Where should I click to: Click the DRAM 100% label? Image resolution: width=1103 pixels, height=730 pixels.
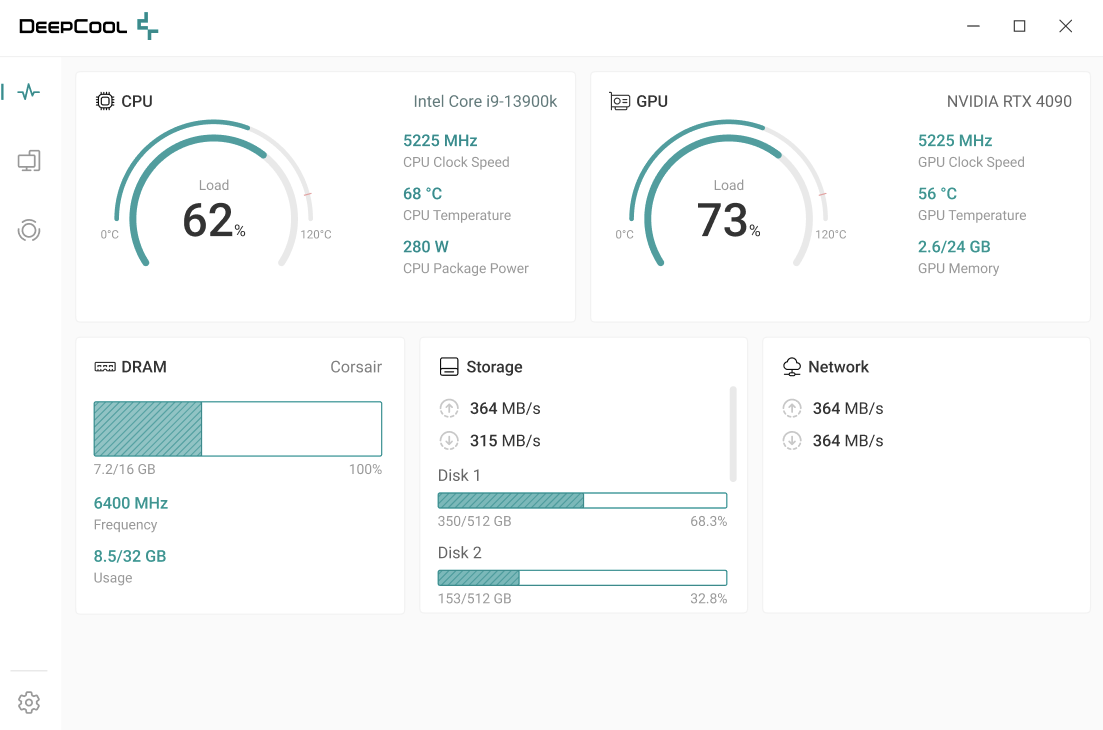coord(365,469)
